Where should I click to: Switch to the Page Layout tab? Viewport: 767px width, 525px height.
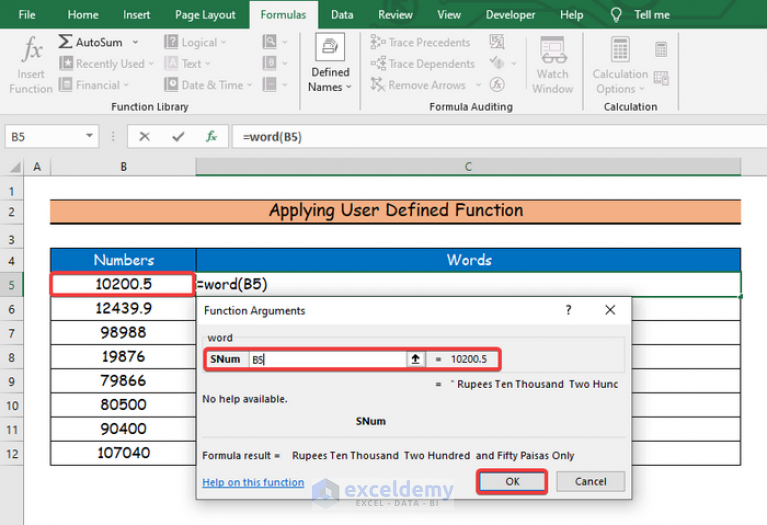click(205, 15)
